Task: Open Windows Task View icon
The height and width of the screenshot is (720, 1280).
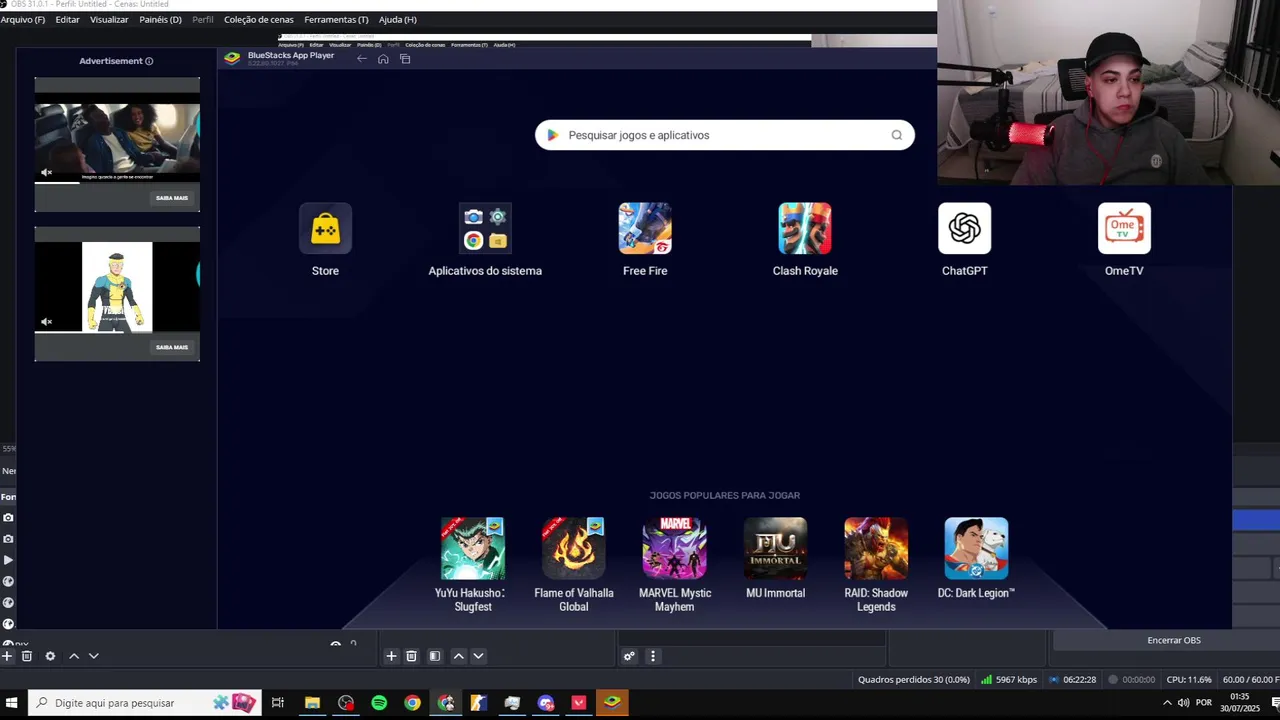Action: [x=278, y=703]
